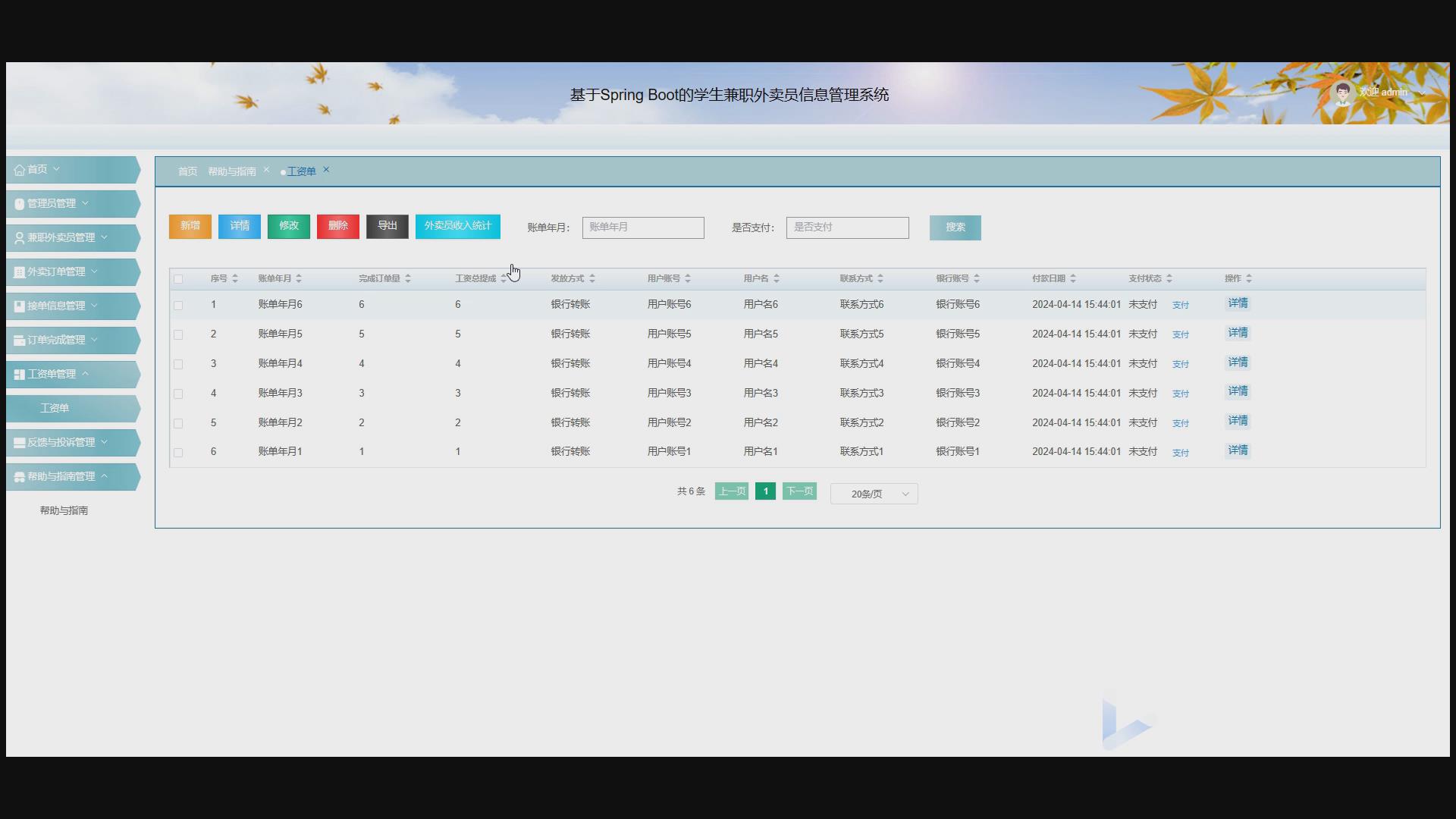Click the 外卖订单管理 sidebar icon
This screenshot has height=819, width=1456.
pos(19,271)
